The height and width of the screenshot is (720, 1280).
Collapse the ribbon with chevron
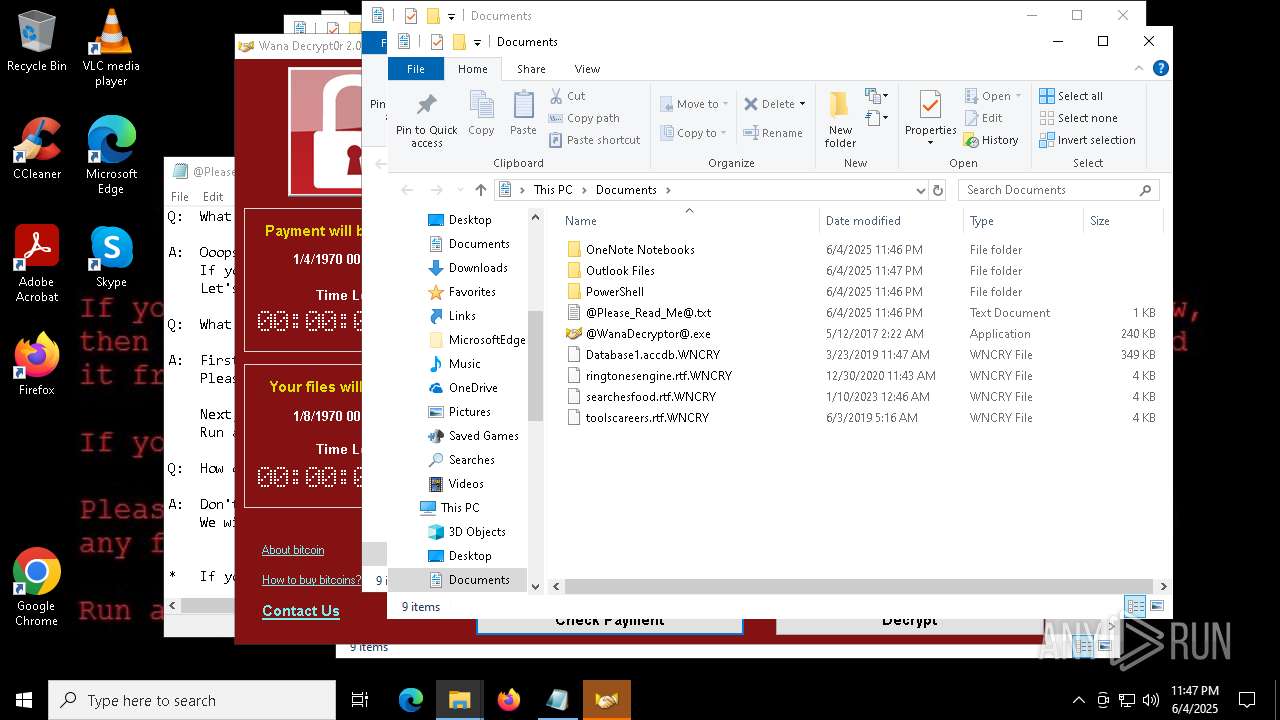1138,69
